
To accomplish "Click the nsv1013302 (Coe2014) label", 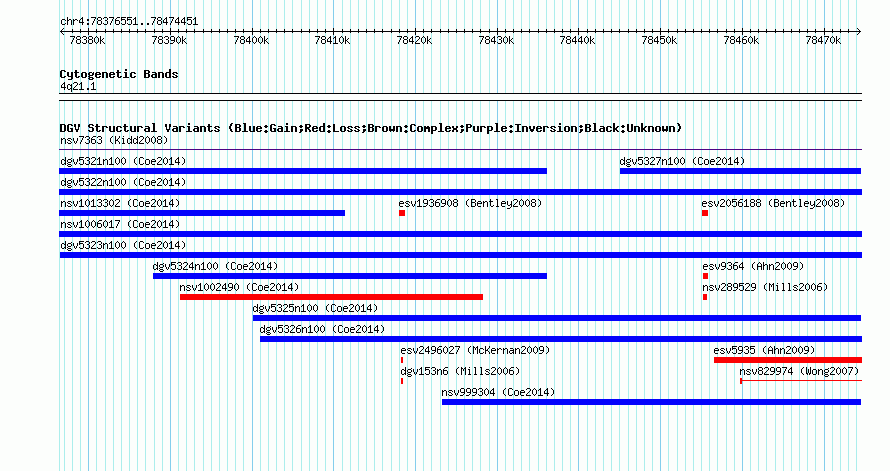I will coord(120,203).
